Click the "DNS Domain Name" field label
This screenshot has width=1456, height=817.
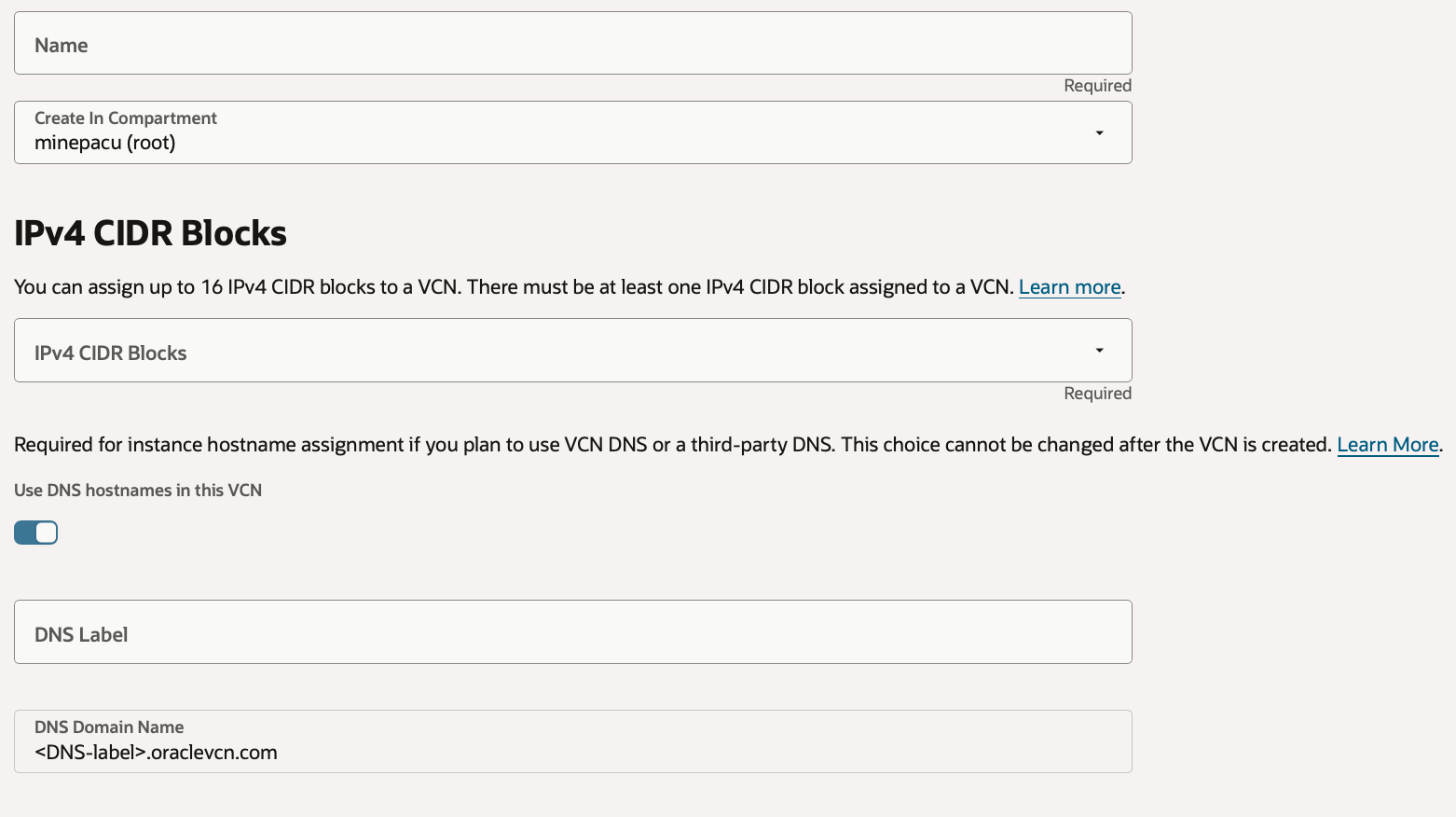click(x=109, y=727)
